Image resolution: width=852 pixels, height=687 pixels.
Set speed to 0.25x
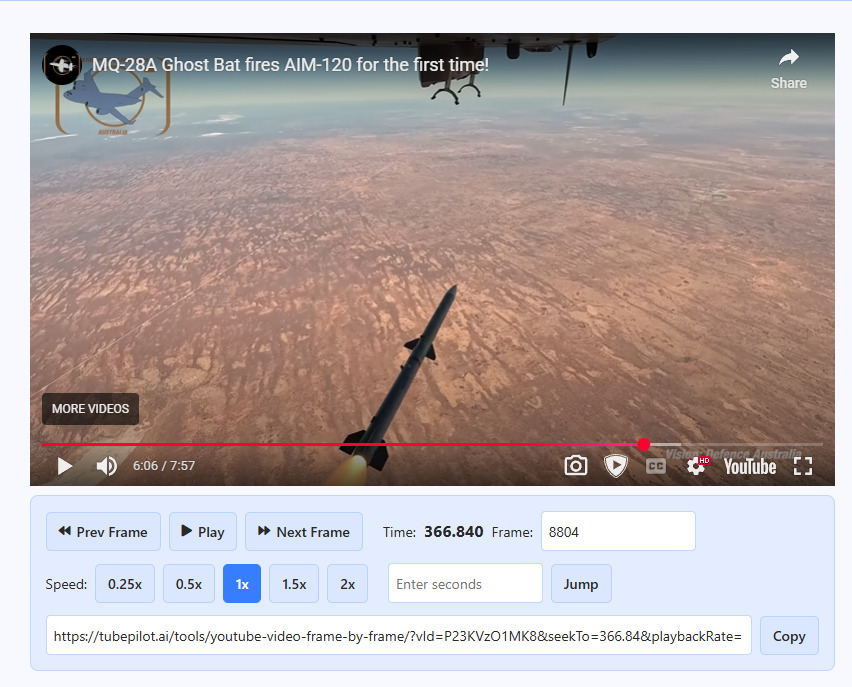point(125,584)
